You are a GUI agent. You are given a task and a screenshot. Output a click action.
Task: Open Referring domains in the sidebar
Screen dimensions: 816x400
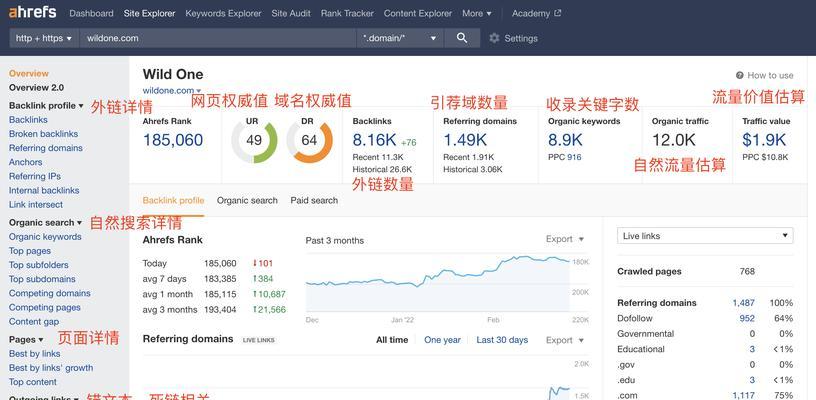(46, 148)
